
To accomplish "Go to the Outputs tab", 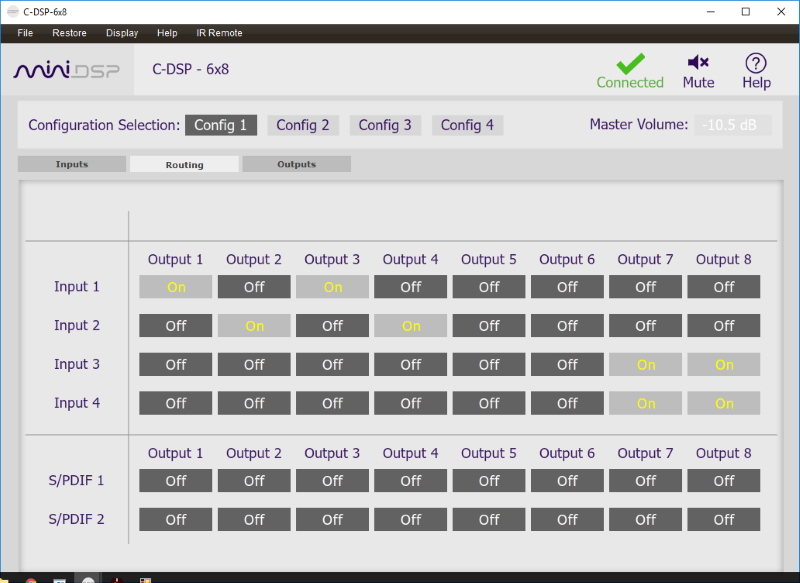I will coord(296,164).
